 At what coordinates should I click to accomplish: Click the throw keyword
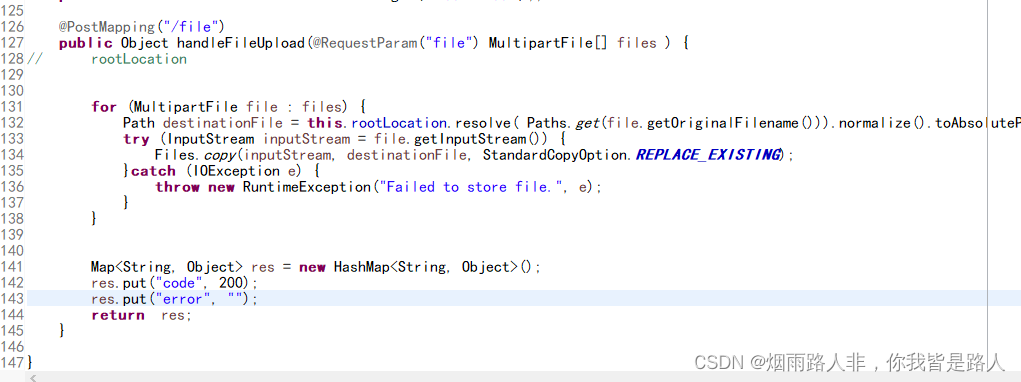(177, 187)
